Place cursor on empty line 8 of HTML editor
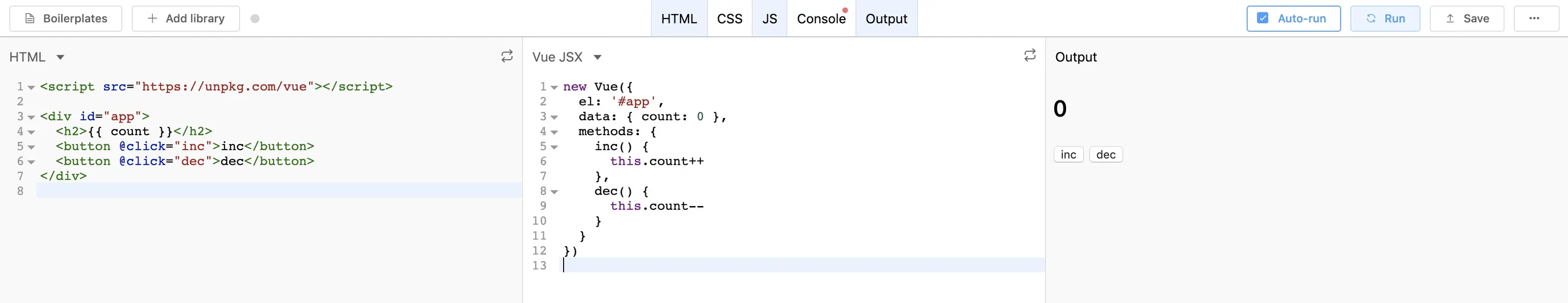This screenshot has width=1568, height=303. [x=279, y=191]
